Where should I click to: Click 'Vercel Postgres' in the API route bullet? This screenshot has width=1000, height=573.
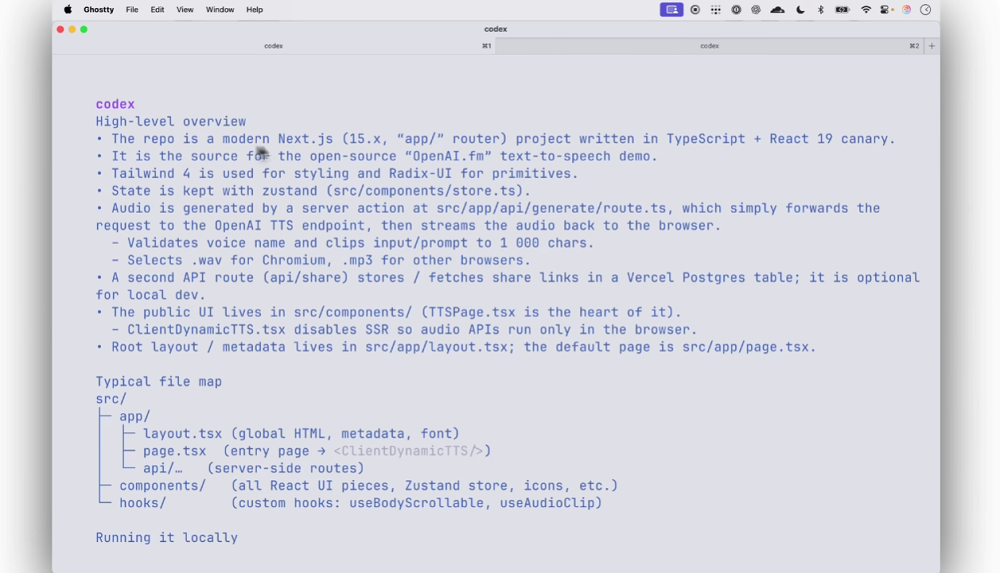coord(686,278)
